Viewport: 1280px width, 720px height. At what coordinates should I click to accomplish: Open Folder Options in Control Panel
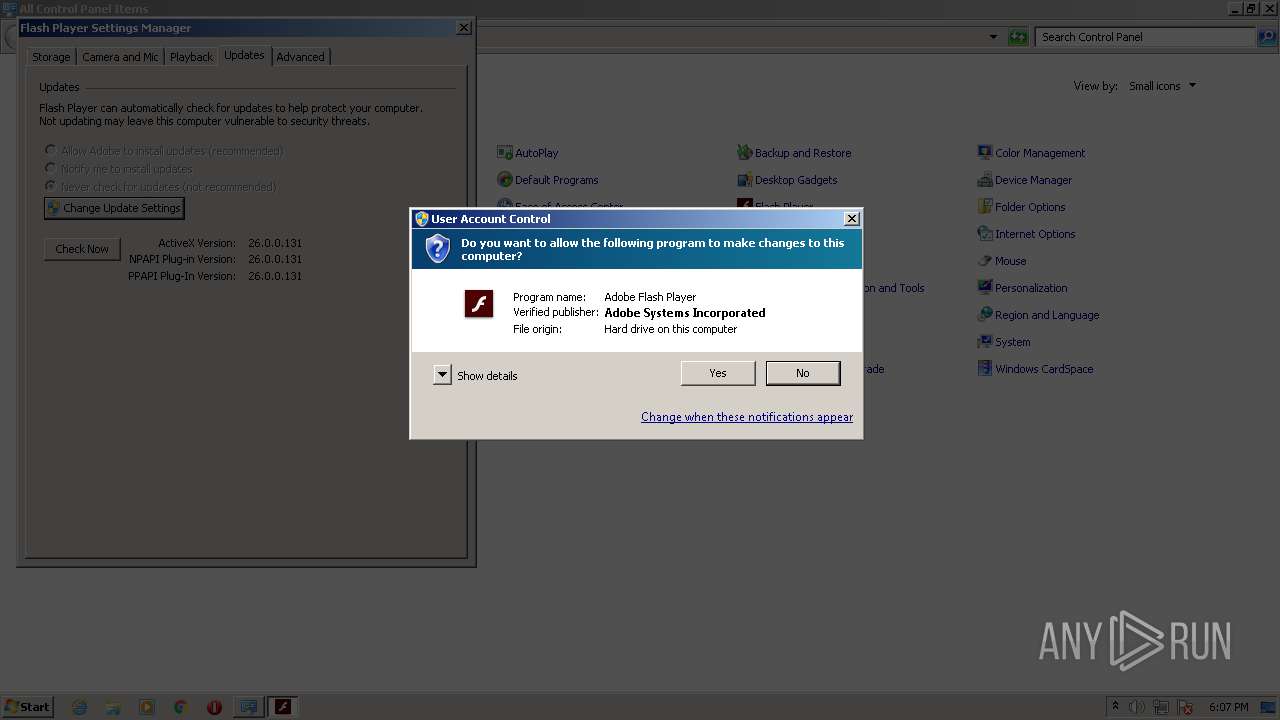pos(1021,207)
